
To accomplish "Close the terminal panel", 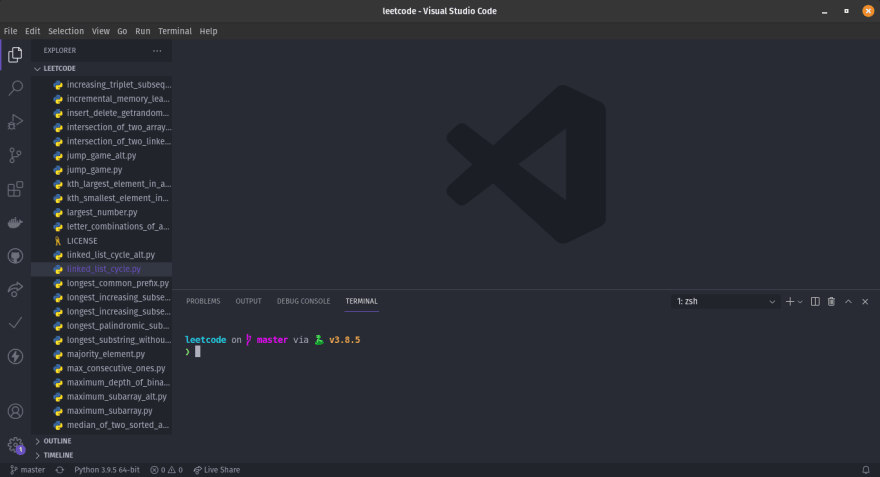I will click(x=865, y=301).
